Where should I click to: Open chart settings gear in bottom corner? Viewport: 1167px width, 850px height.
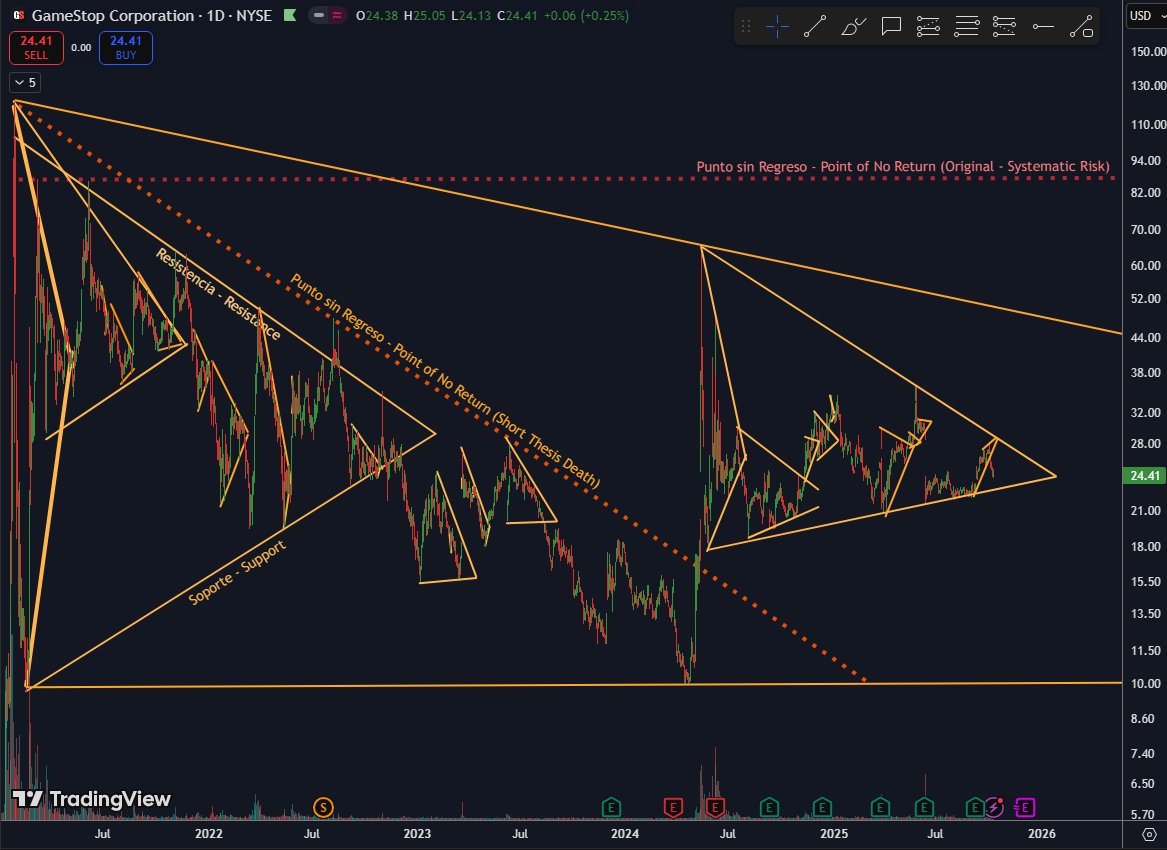[1149, 834]
